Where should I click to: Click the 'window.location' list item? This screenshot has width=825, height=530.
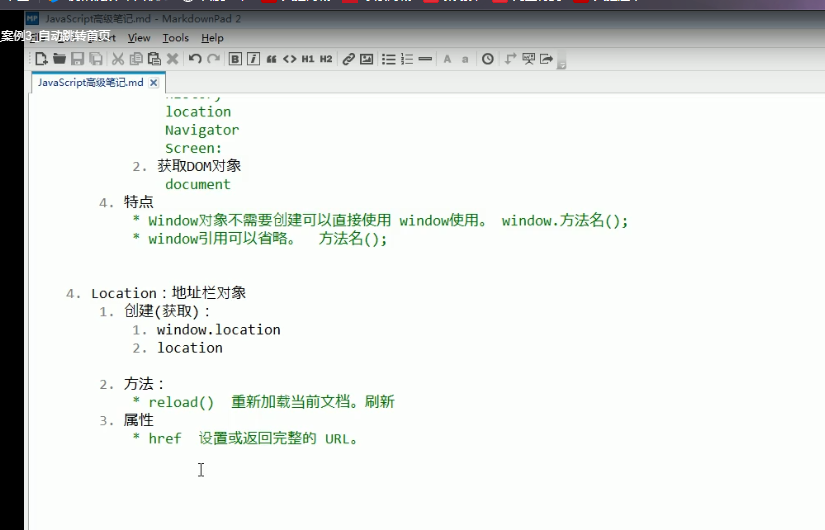point(218,330)
